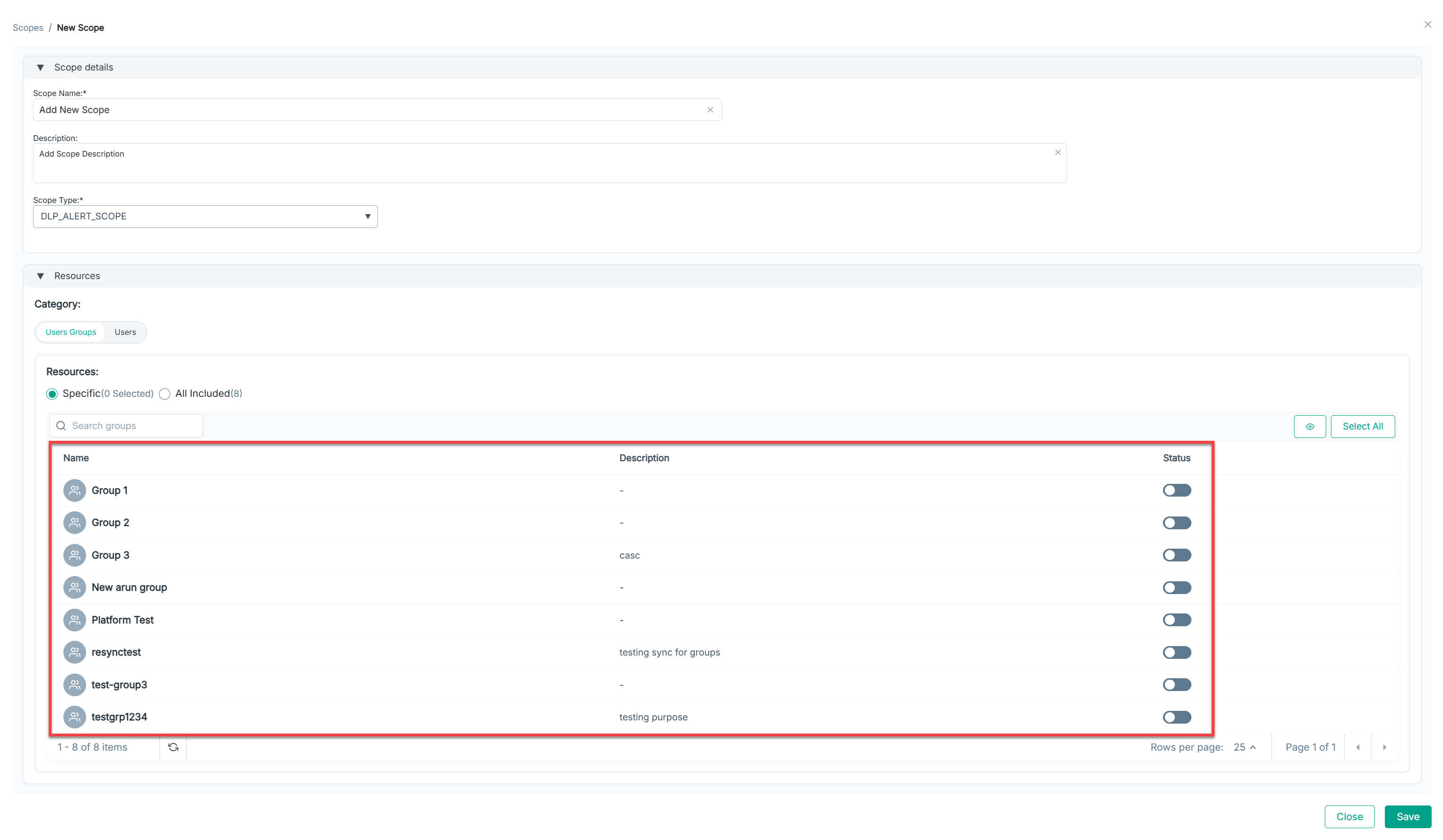The image size is (1443, 840).
Task: Go to previous page arrow
Action: [x=1357, y=747]
